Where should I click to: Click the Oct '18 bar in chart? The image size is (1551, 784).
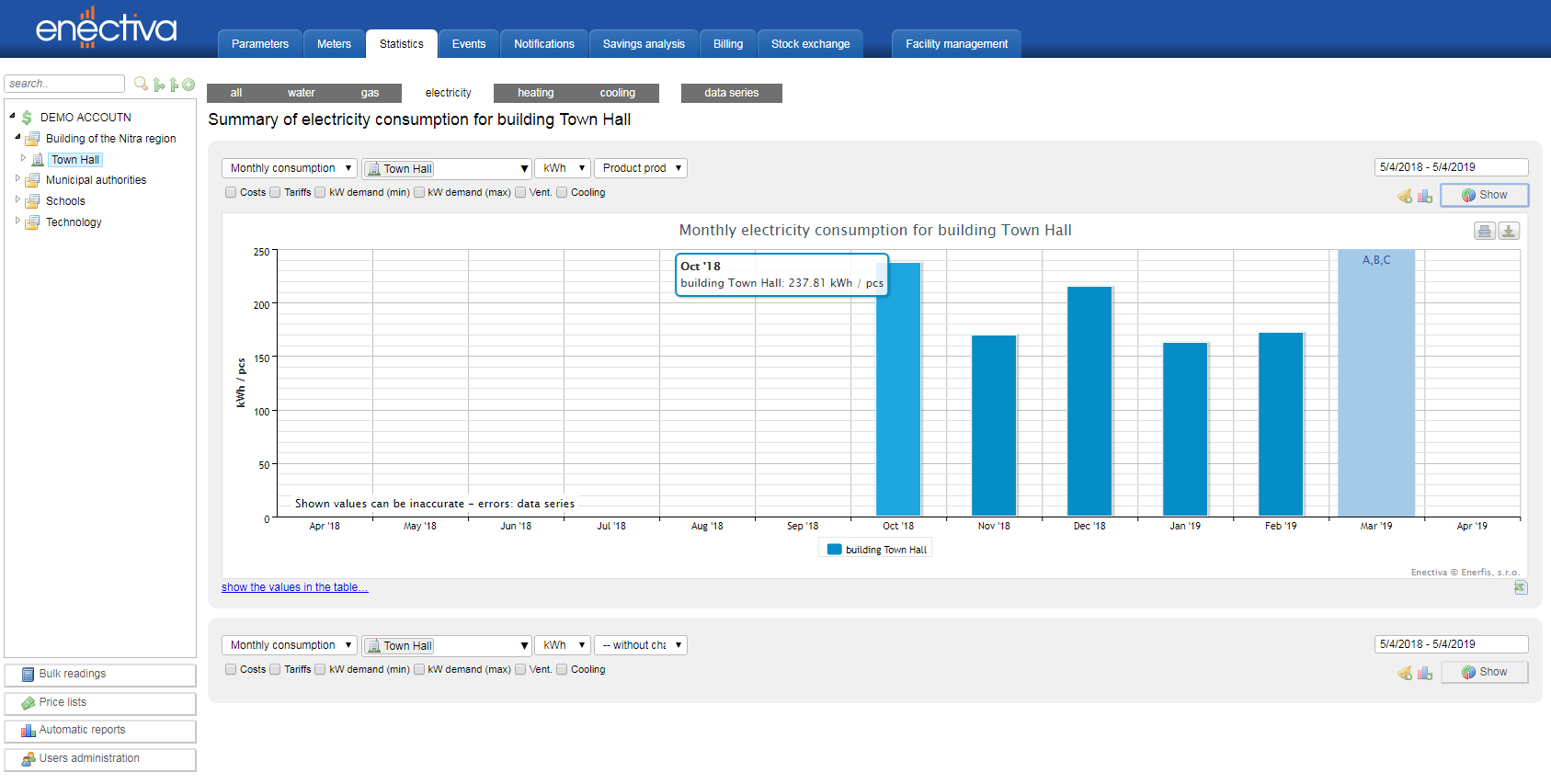pyautogui.click(x=898, y=395)
